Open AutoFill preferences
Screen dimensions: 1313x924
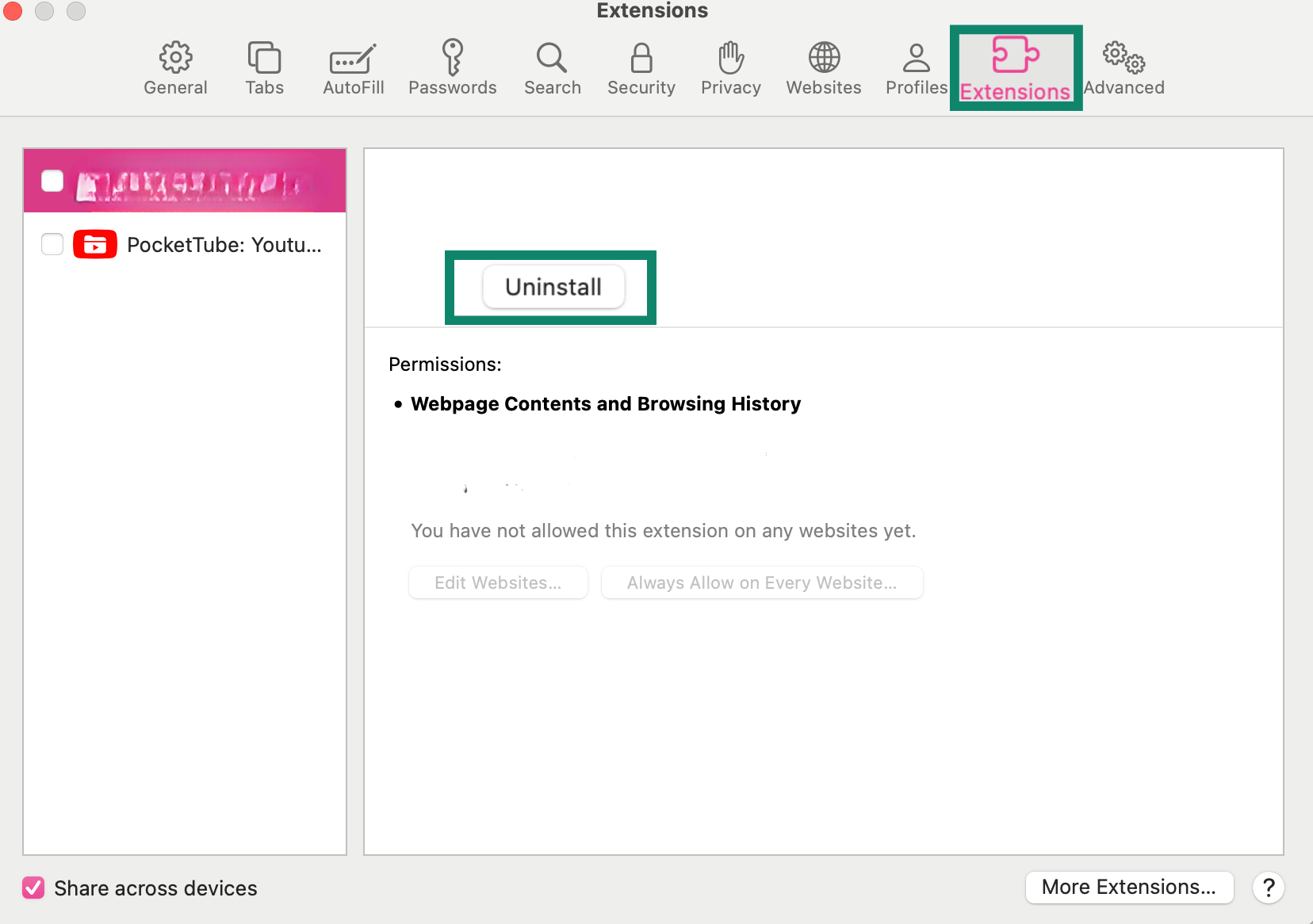click(x=353, y=67)
